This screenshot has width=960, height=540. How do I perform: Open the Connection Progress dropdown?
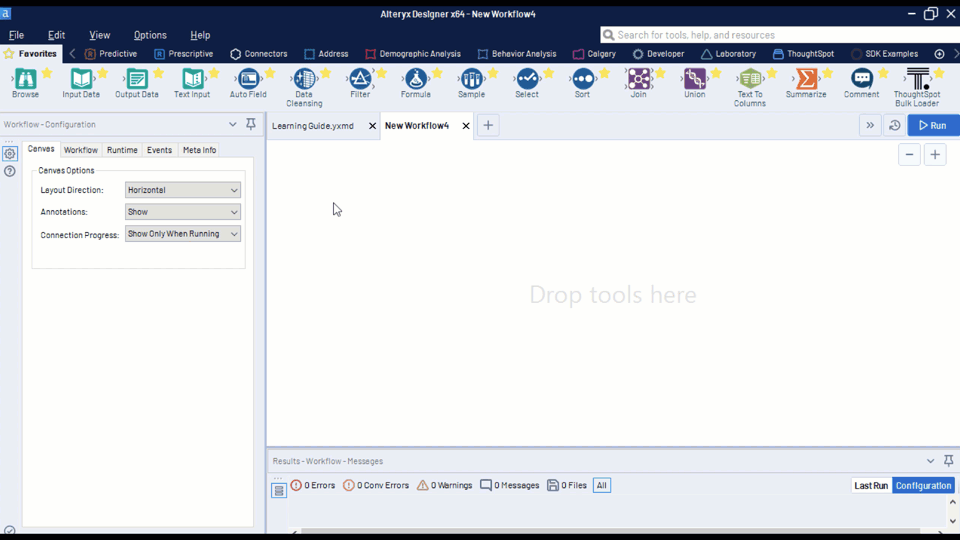(182, 234)
